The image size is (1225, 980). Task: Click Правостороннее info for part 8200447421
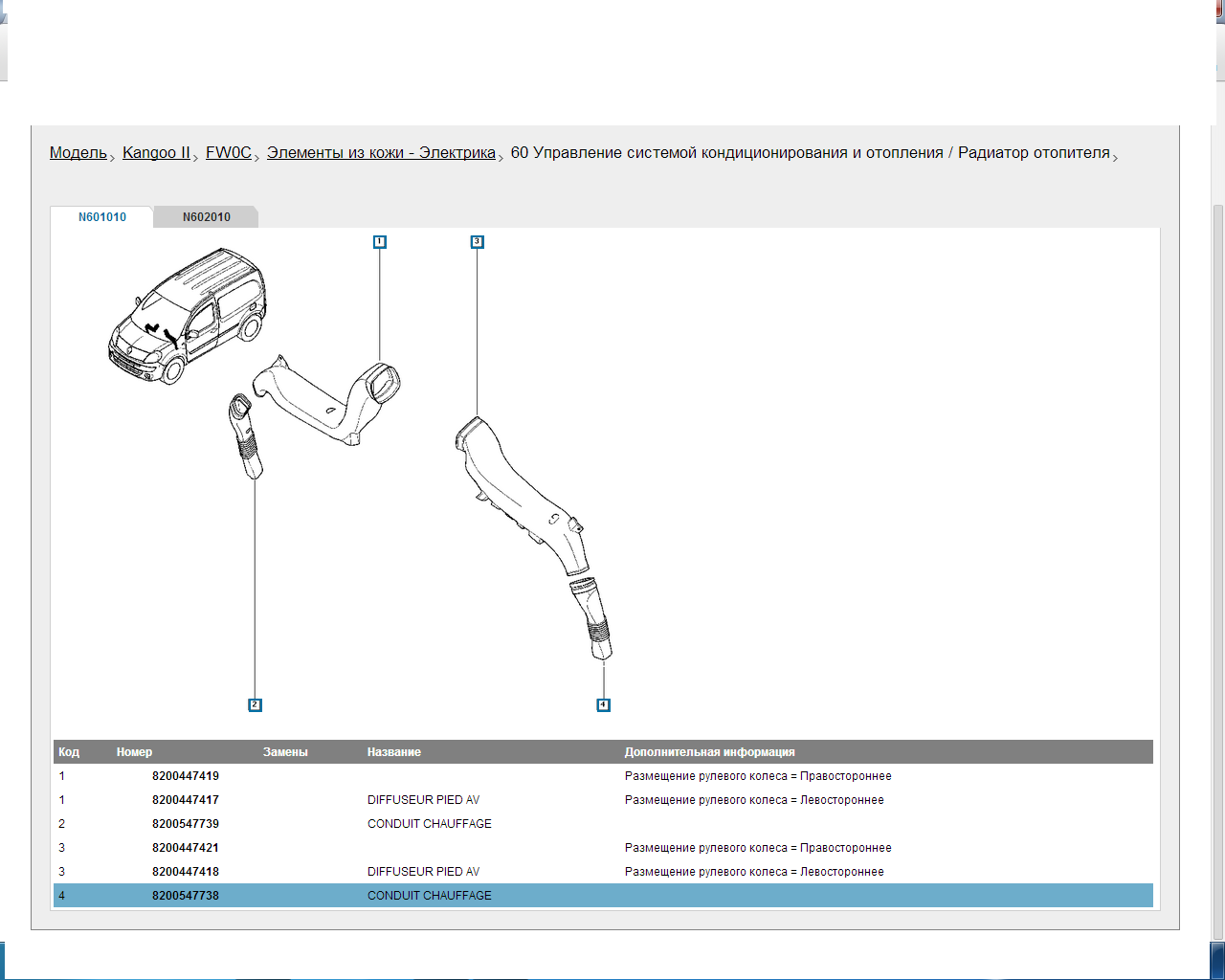click(x=758, y=848)
